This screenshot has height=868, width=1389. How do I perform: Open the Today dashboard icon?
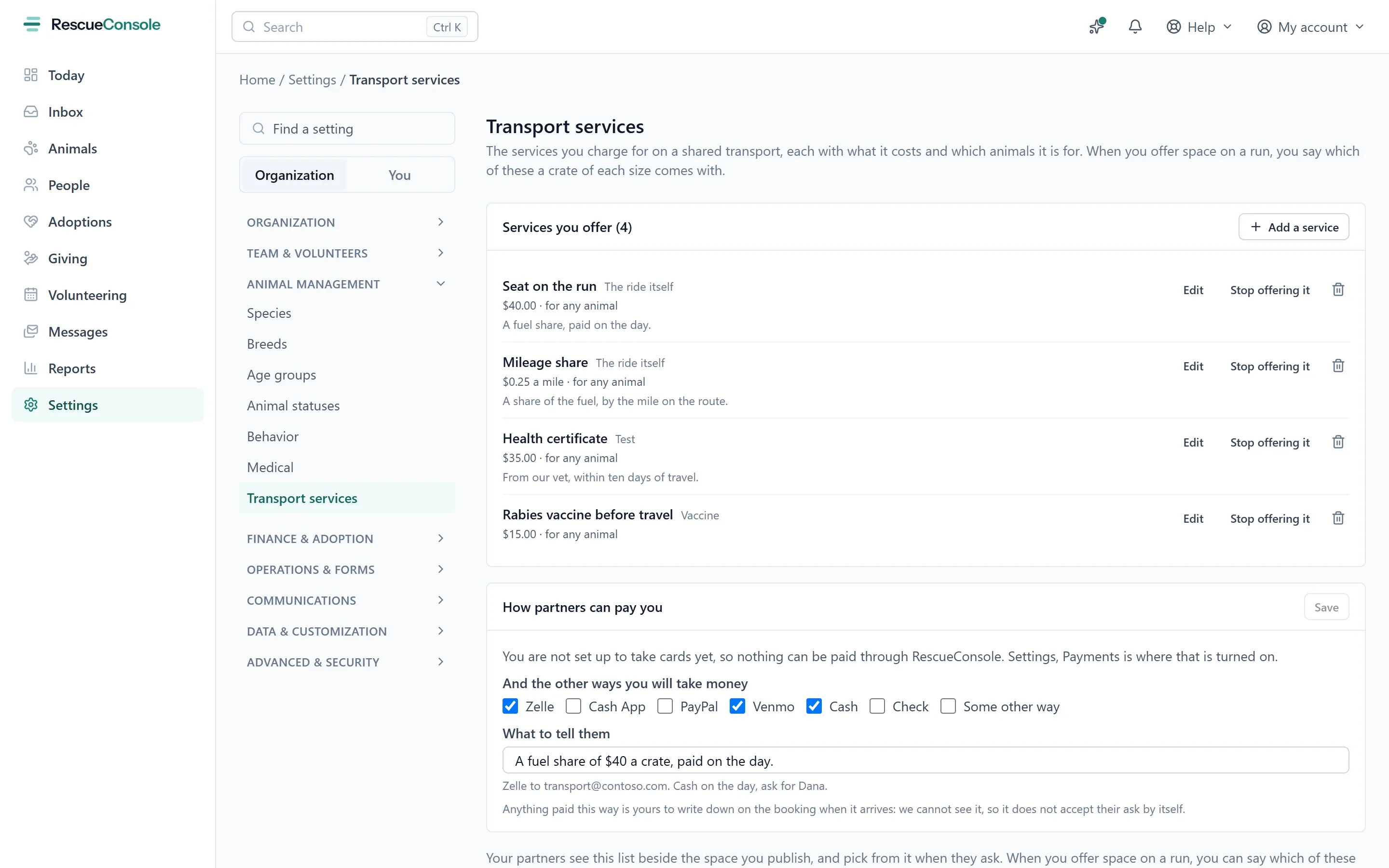31,75
